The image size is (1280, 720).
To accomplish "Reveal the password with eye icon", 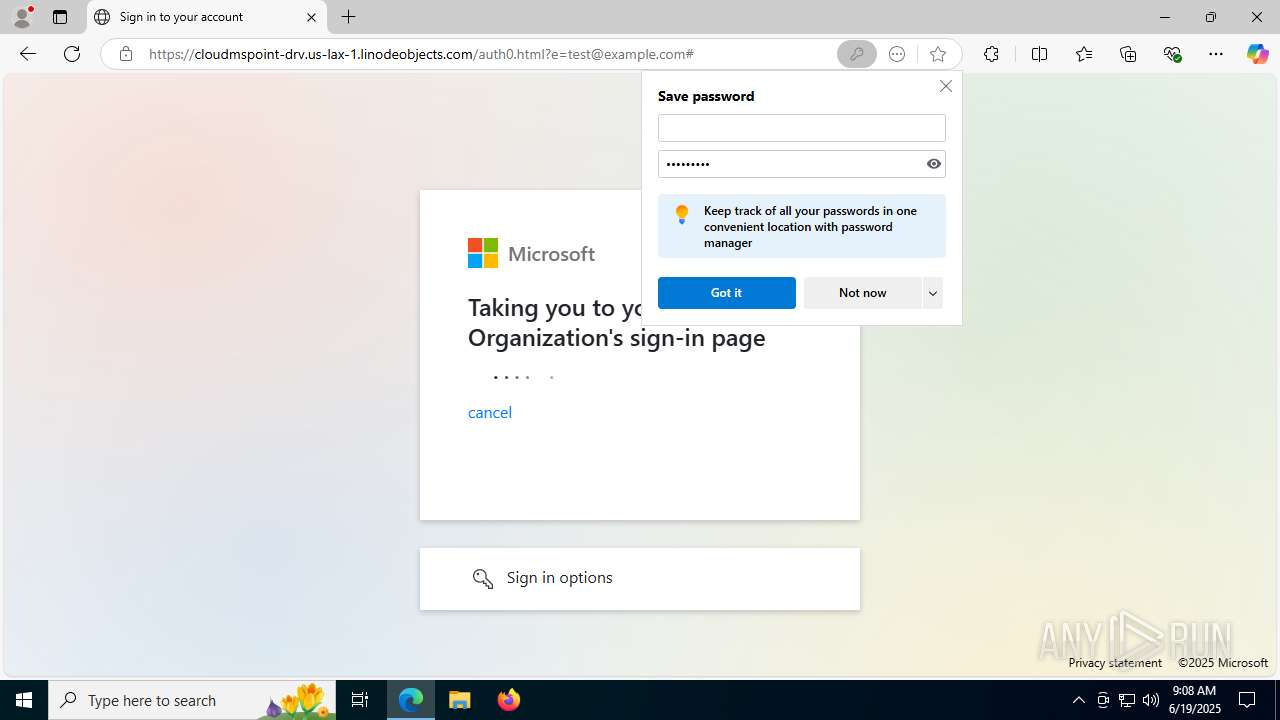I will (934, 164).
